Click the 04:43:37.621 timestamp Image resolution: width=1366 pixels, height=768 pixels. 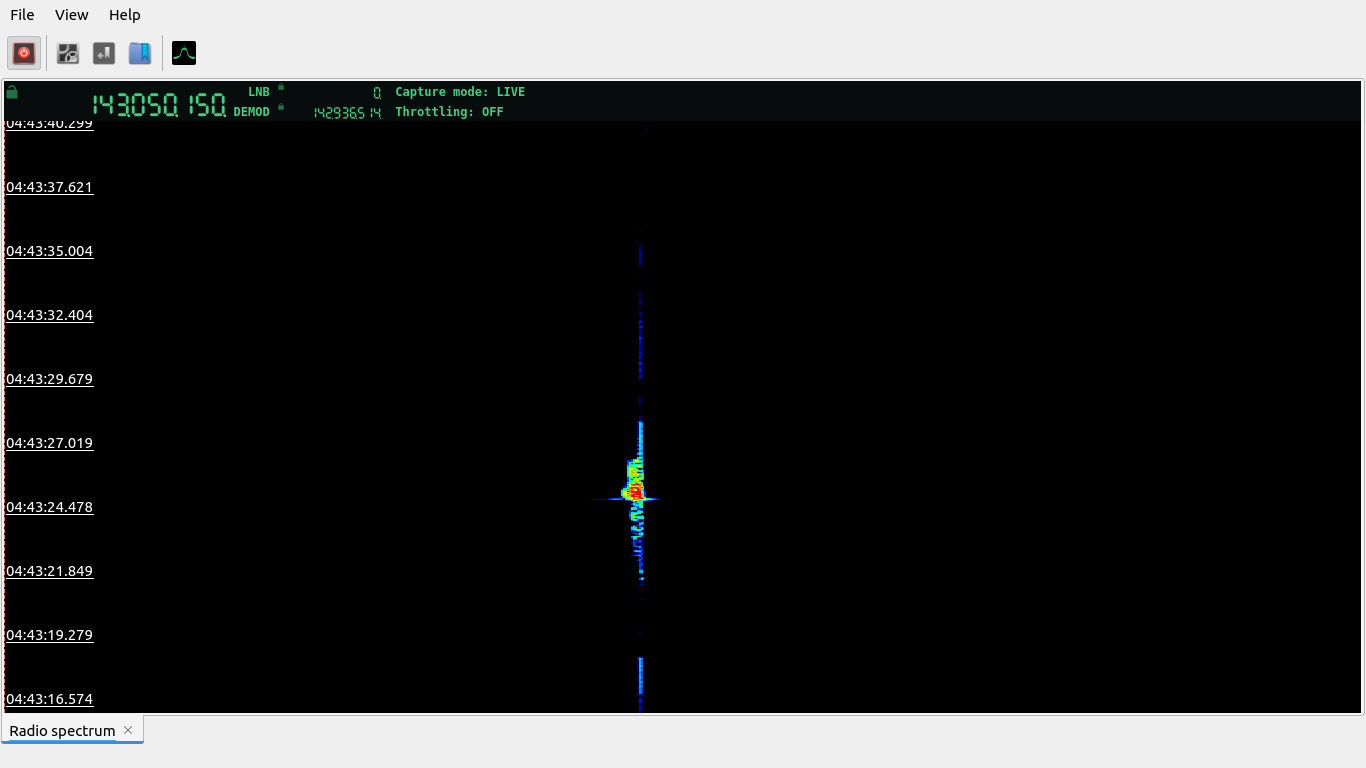[50, 187]
